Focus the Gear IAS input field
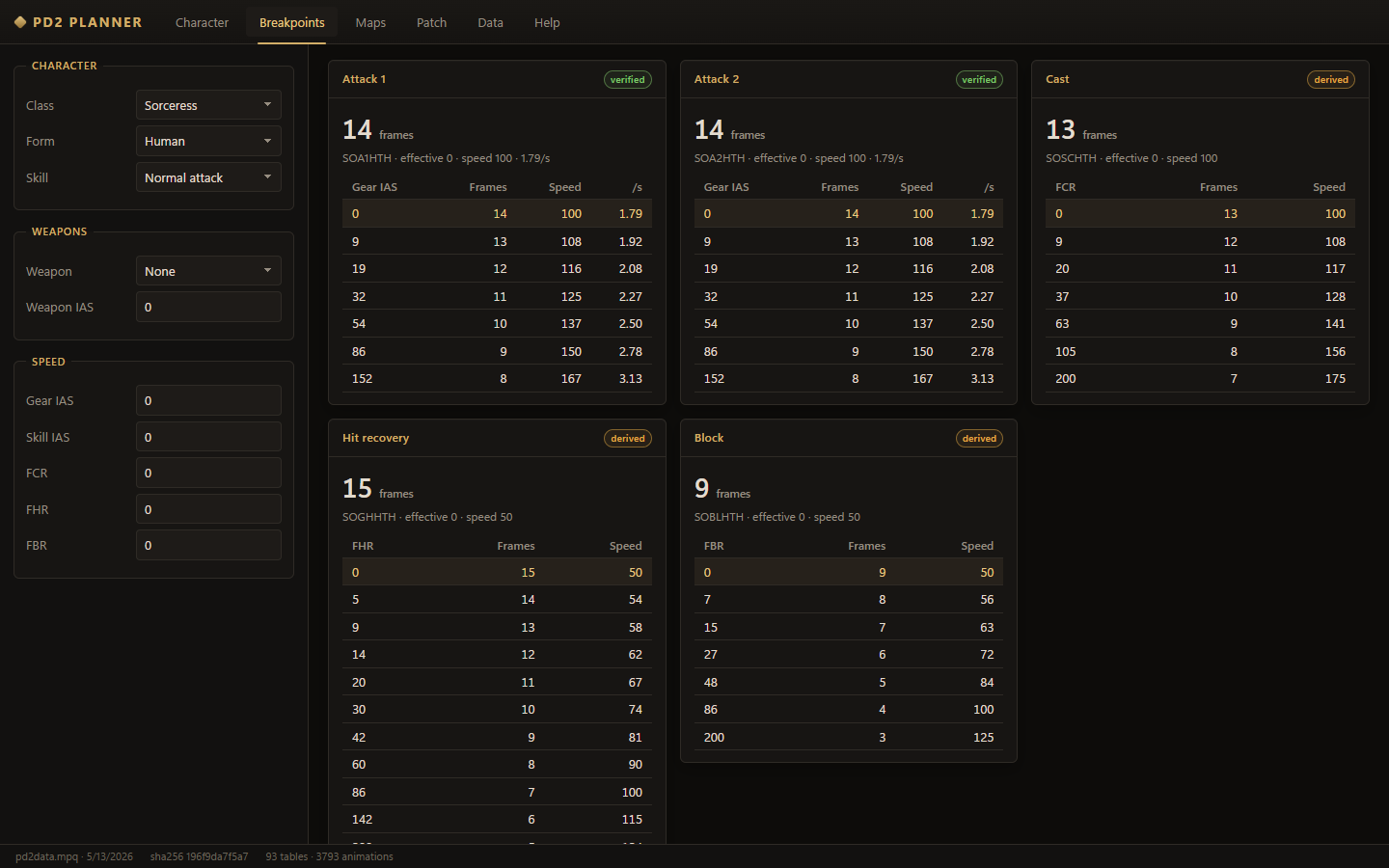Viewport: 1389px width, 868px height. point(208,400)
